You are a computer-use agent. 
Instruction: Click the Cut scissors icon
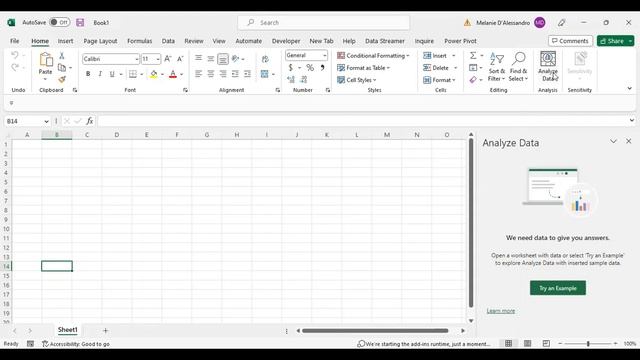[x=62, y=56]
